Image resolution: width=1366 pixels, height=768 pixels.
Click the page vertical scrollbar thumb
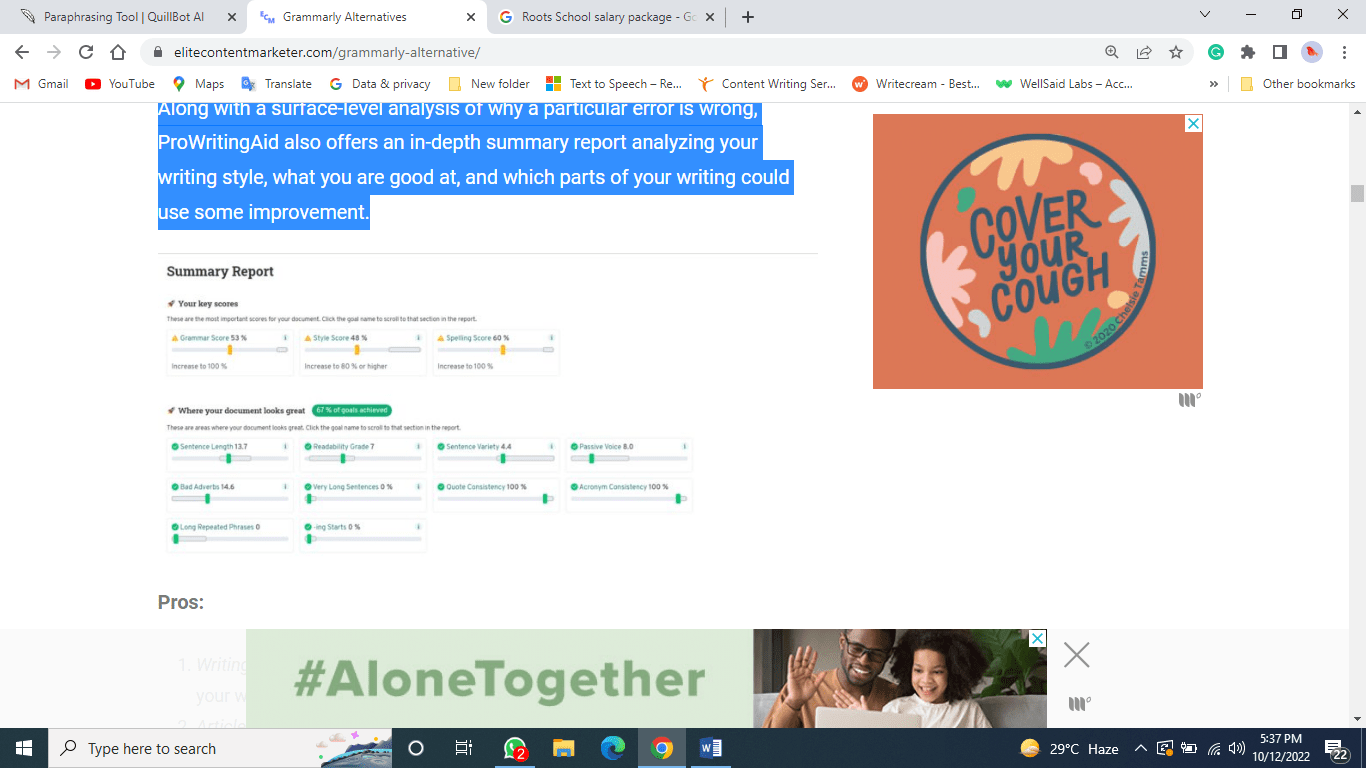click(x=1357, y=193)
